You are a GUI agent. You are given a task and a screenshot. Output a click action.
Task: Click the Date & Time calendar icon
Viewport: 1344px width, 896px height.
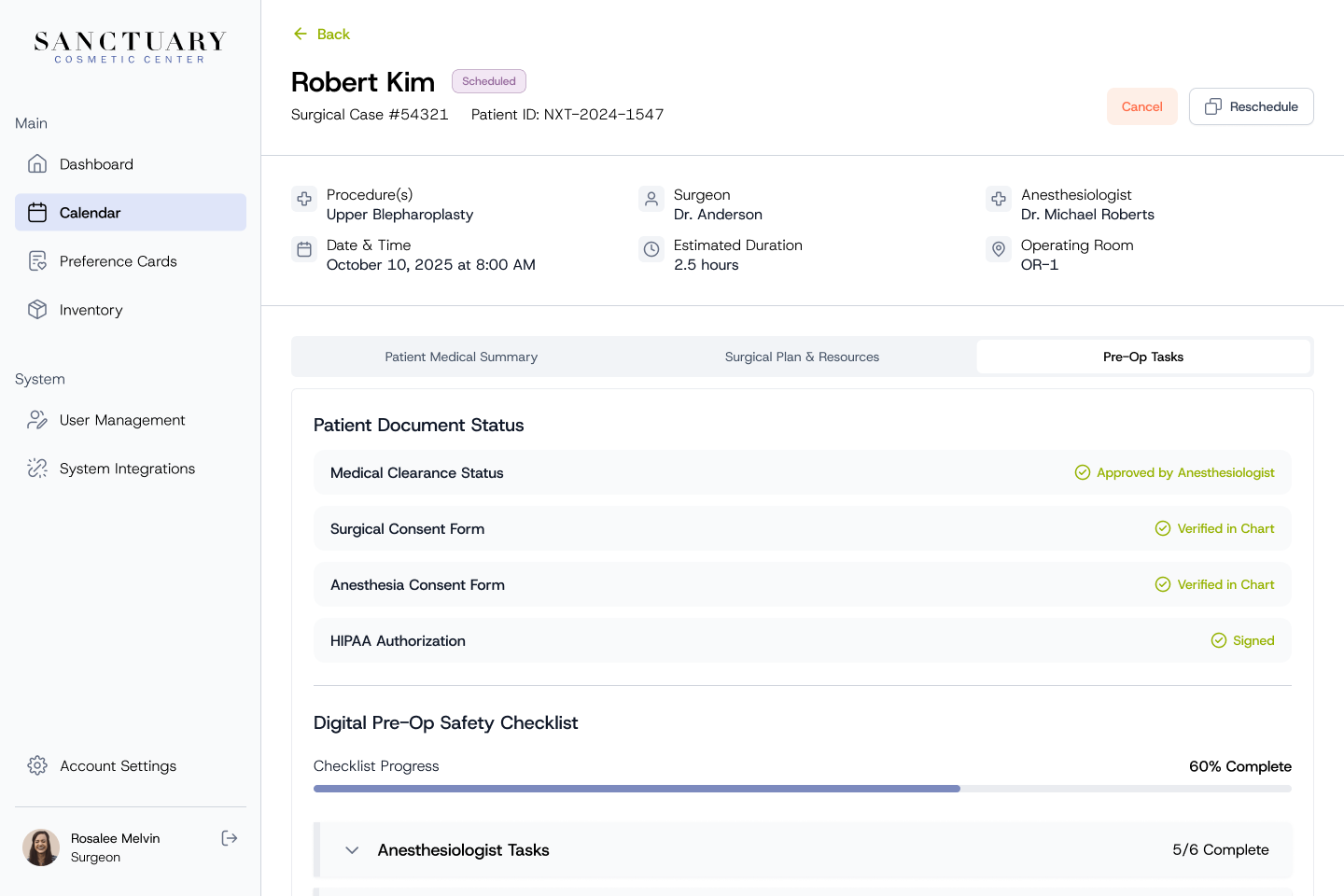coord(304,249)
